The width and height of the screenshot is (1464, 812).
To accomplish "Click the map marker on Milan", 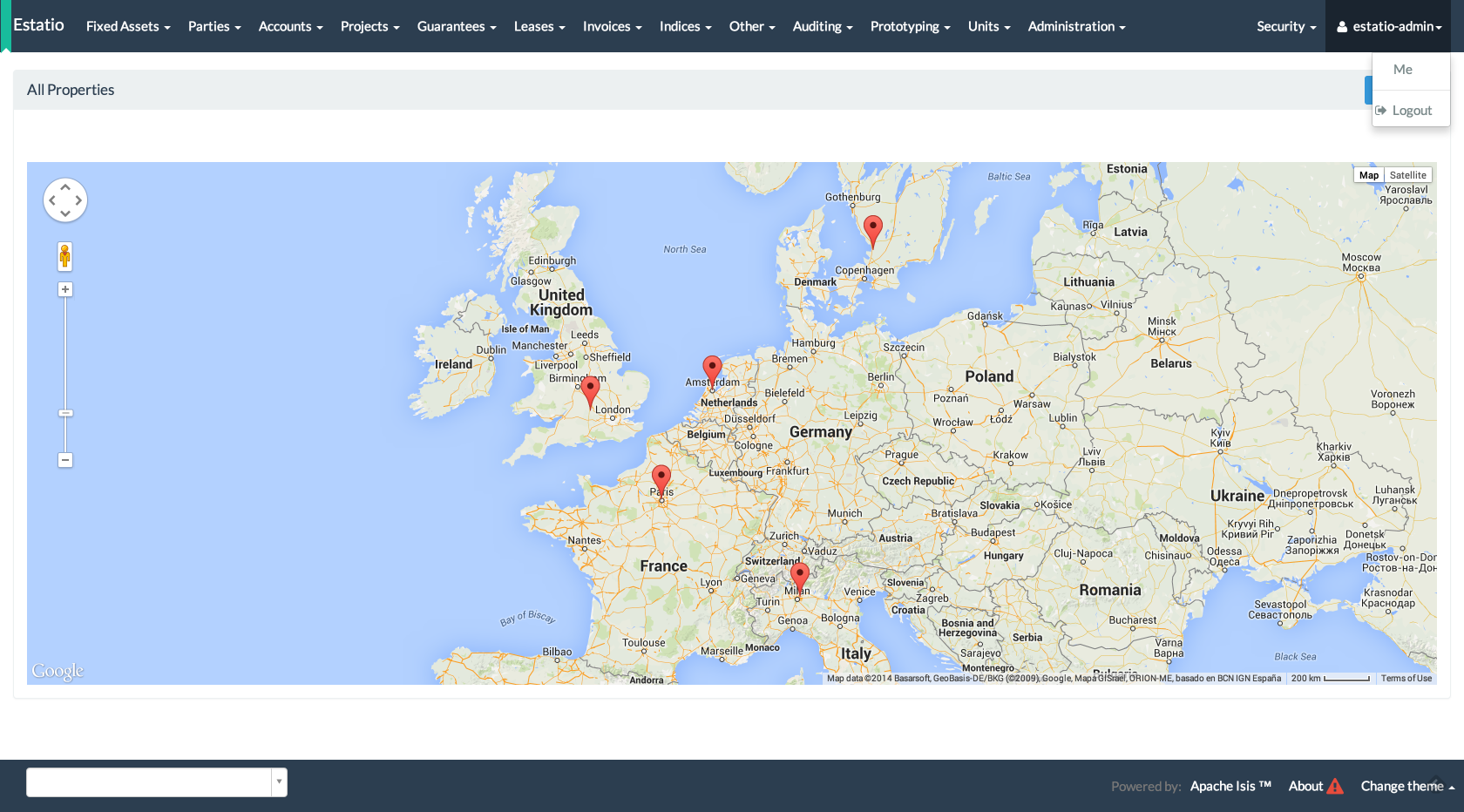I will point(799,579).
